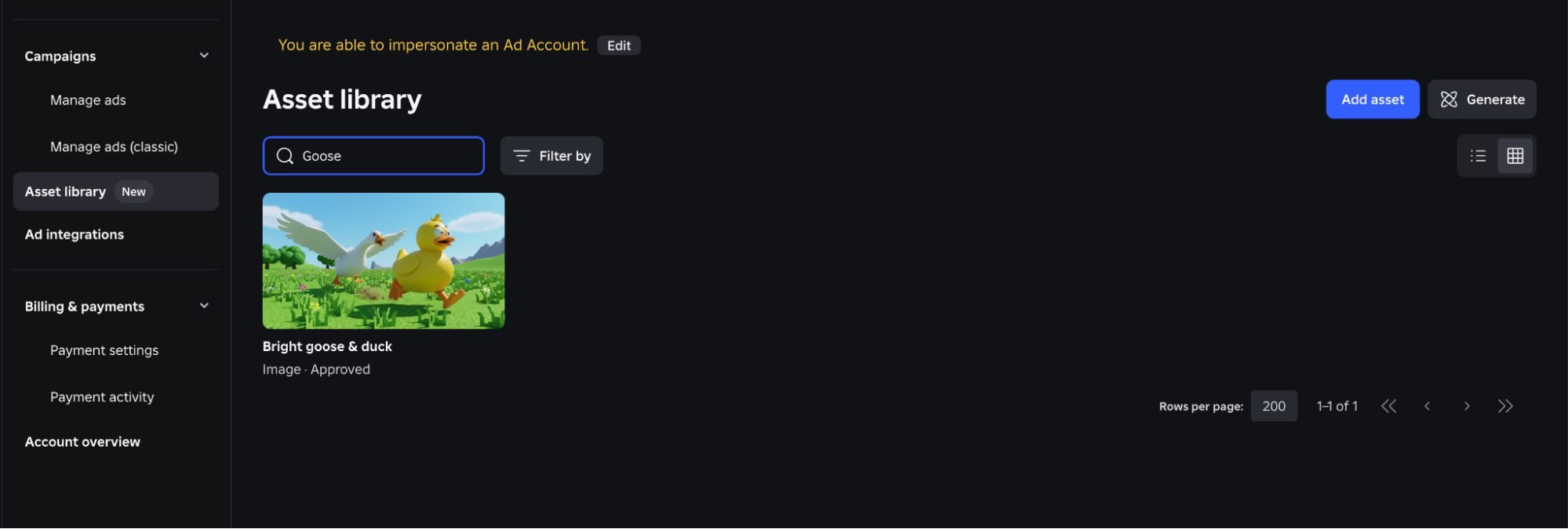Jump to last page of results
This screenshot has height=529, width=1568.
(x=1505, y=406)
